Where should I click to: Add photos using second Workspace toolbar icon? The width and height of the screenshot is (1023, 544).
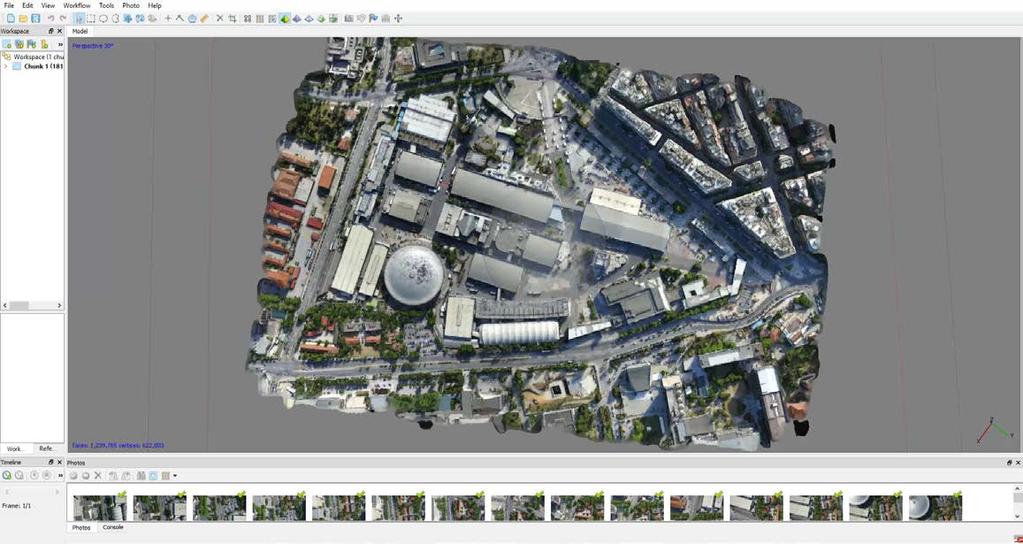coord(19,44)
